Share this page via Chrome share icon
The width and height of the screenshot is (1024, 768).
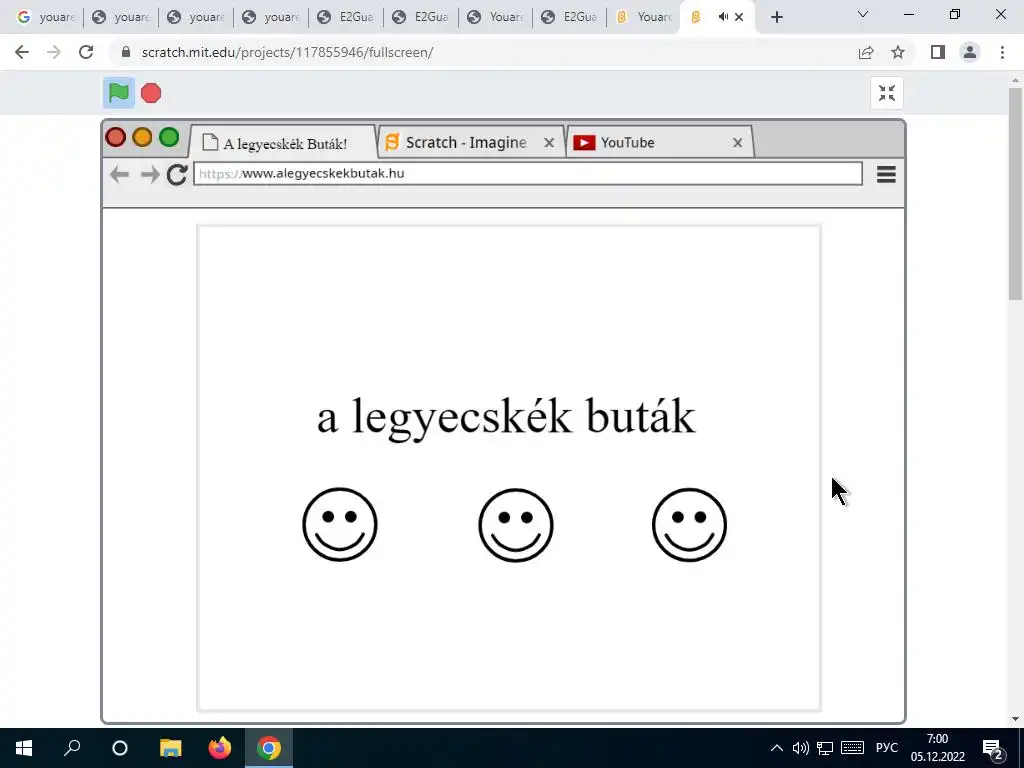tap(866, 52)
